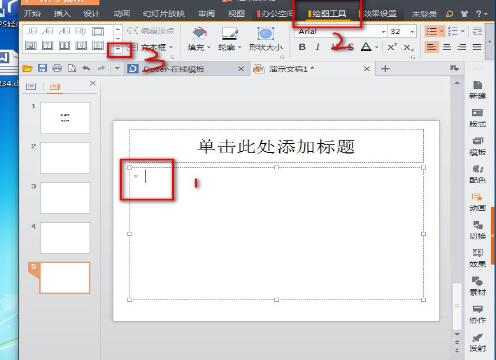Switch to the 幻灯片放映 Slide Show tab
Image resolution: width=496 pixels, height=360 pixels.
click(x=163, y=14)
